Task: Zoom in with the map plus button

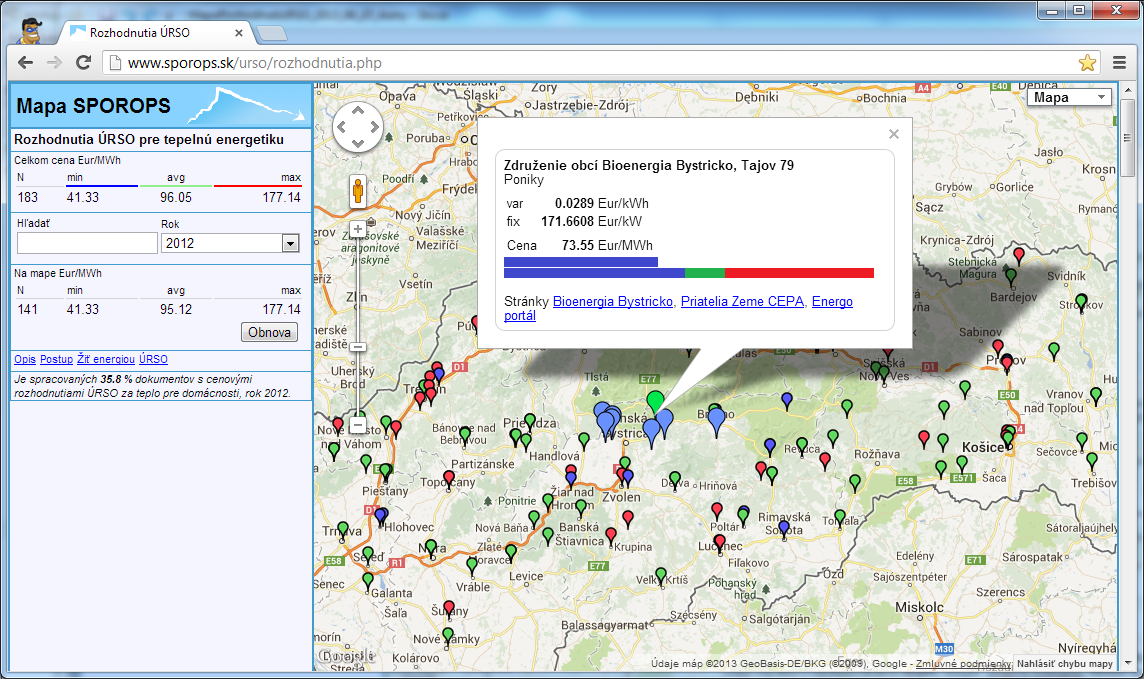Action: click(358, 229)
